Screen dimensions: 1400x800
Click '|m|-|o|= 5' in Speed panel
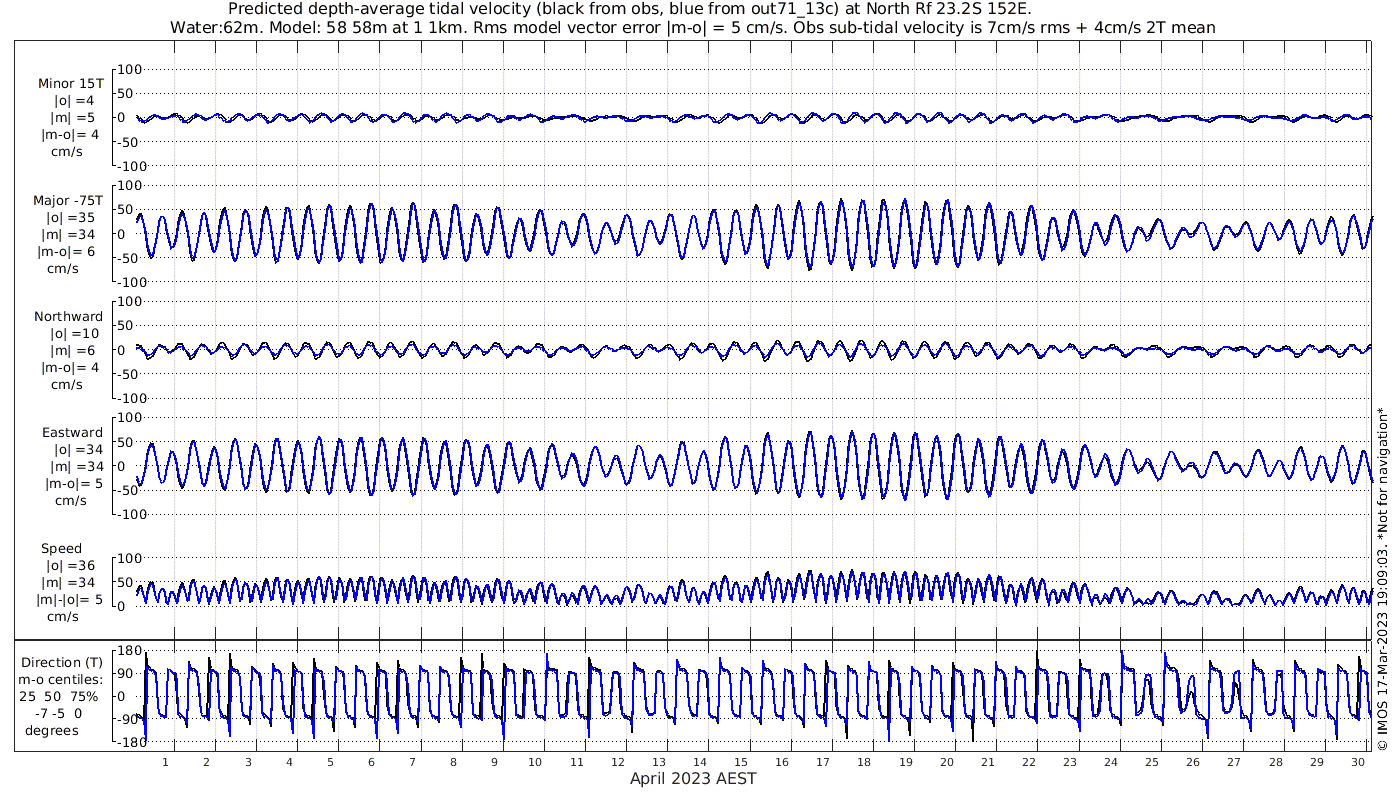tap(69, 600)
